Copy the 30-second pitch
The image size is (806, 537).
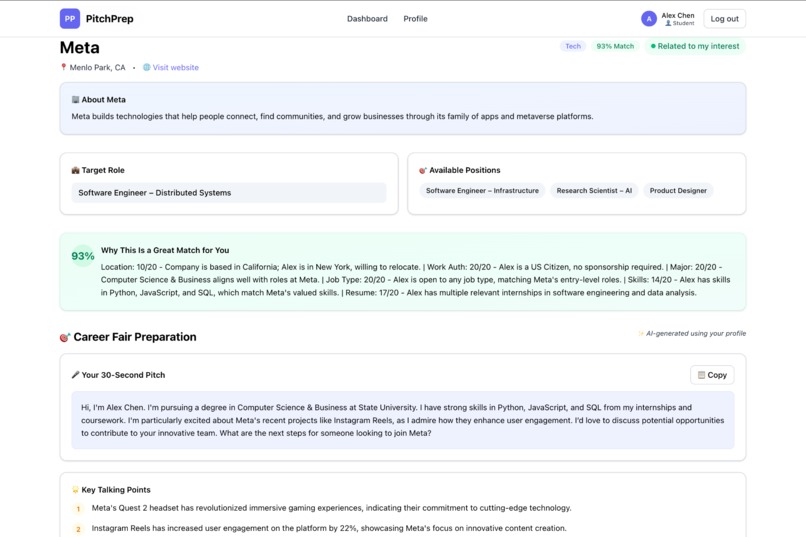[712, 375]
